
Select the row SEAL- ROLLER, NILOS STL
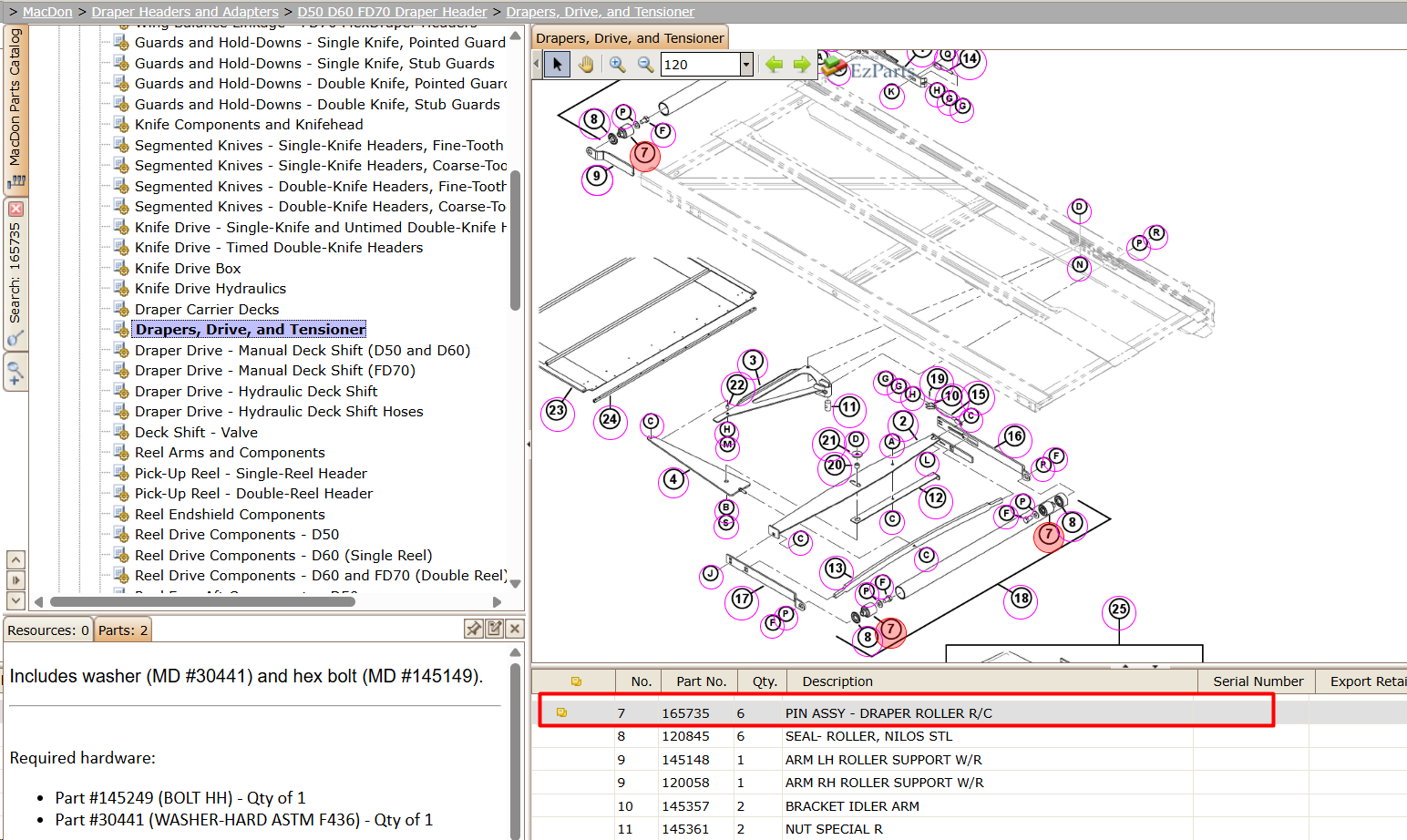pyautogui.click(x=969, y=736)
